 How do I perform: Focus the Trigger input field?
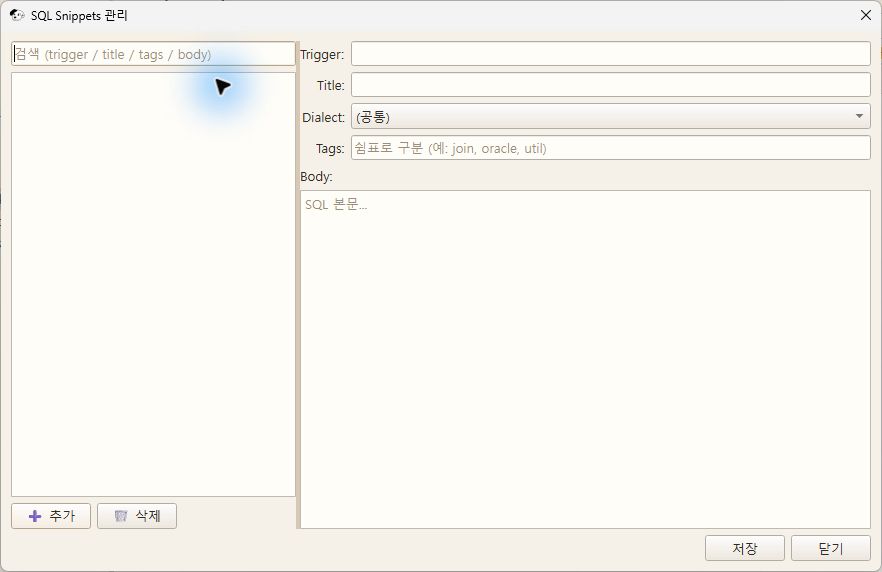click(611, 54)
